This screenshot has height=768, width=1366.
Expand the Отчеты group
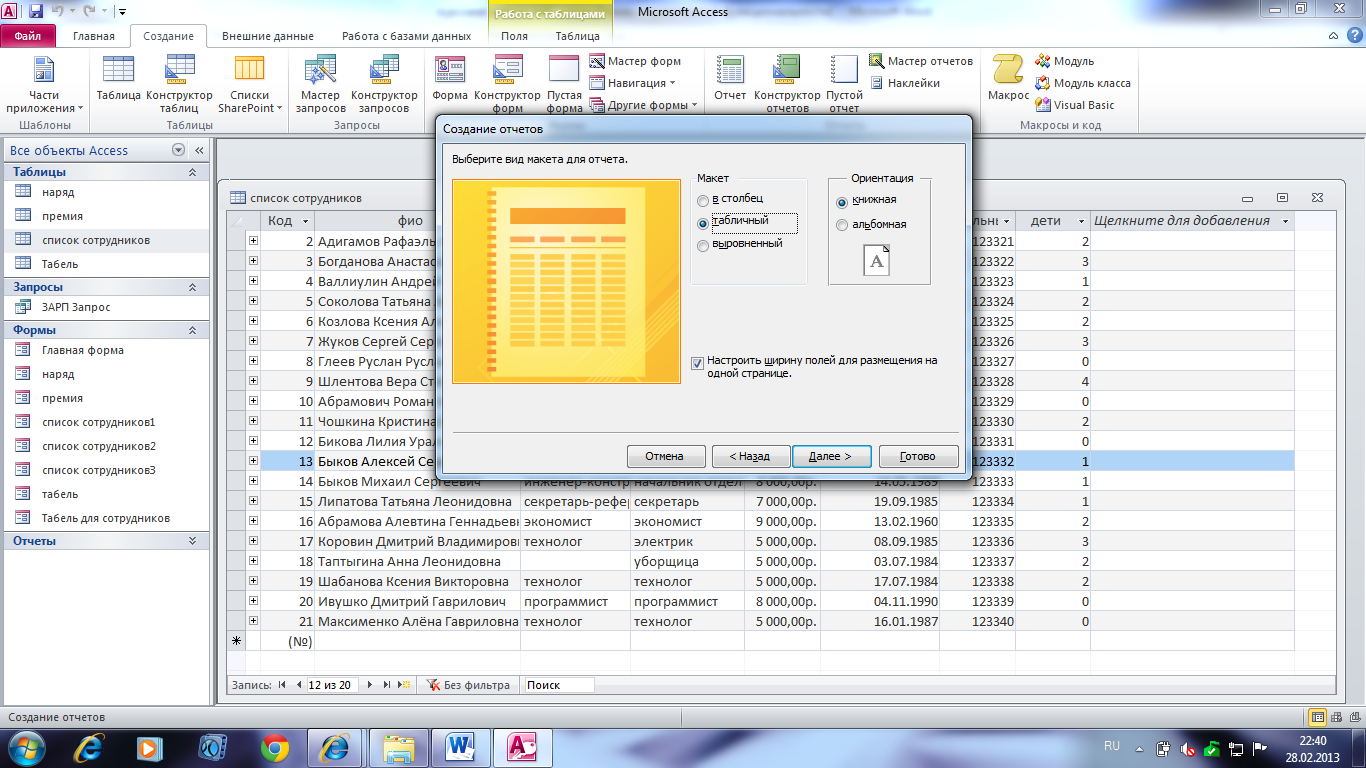[x=193, y=541]
